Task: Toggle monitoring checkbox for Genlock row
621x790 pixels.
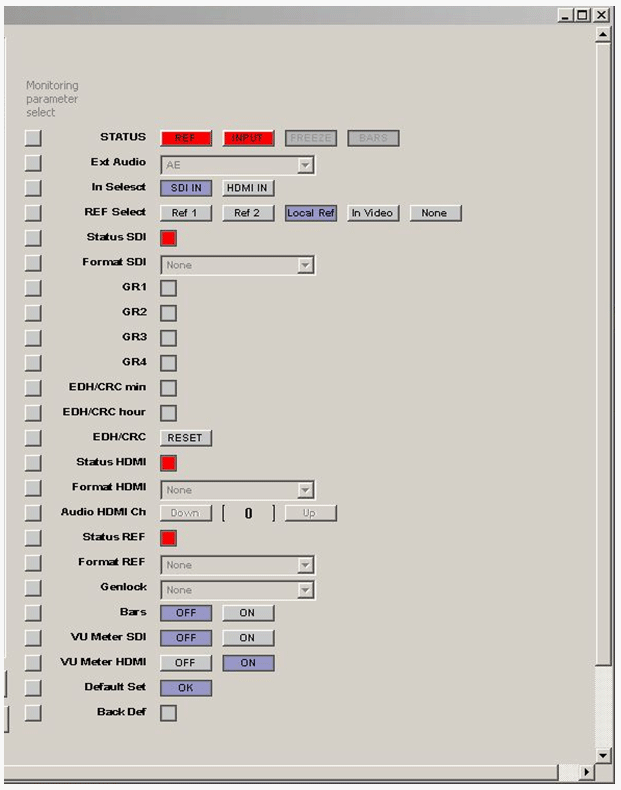Action: tap(33, 588)
